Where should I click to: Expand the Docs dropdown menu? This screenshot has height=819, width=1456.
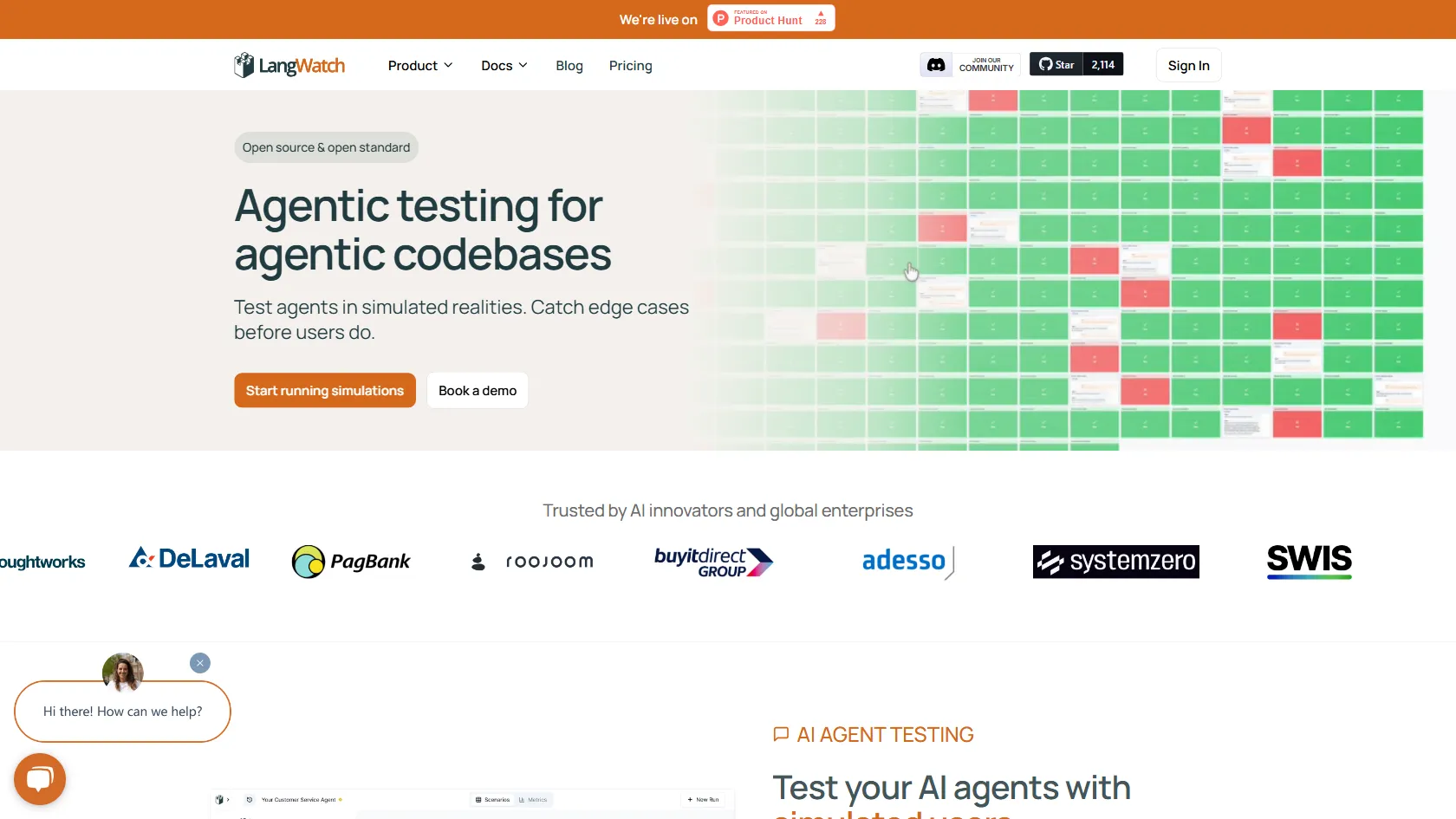(504, 66)
